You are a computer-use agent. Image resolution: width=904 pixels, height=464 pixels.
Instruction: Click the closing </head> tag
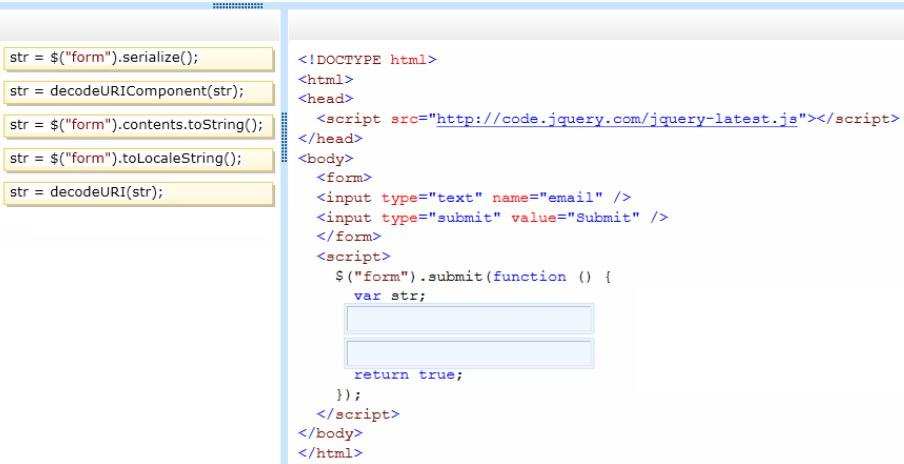coord(330,138)
